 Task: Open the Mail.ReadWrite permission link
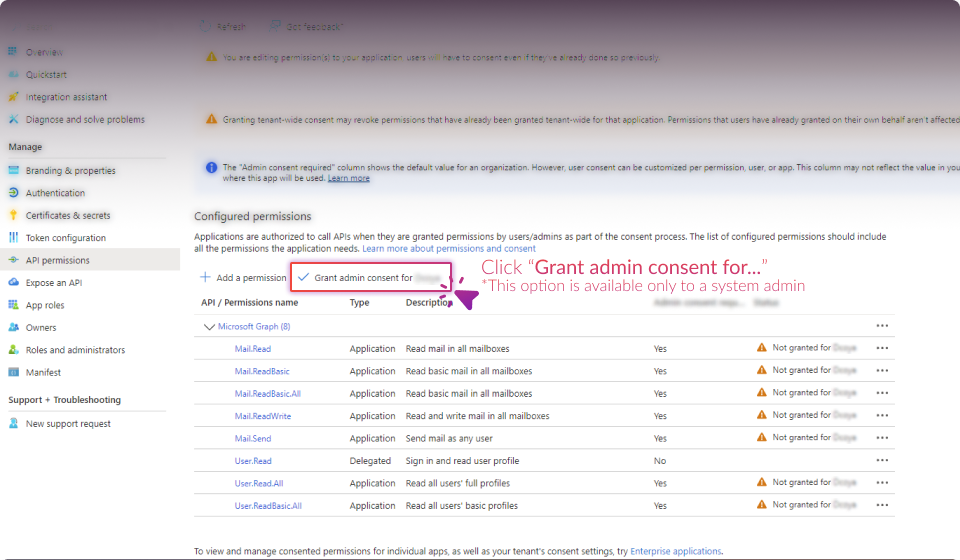(x=262, y=416)
